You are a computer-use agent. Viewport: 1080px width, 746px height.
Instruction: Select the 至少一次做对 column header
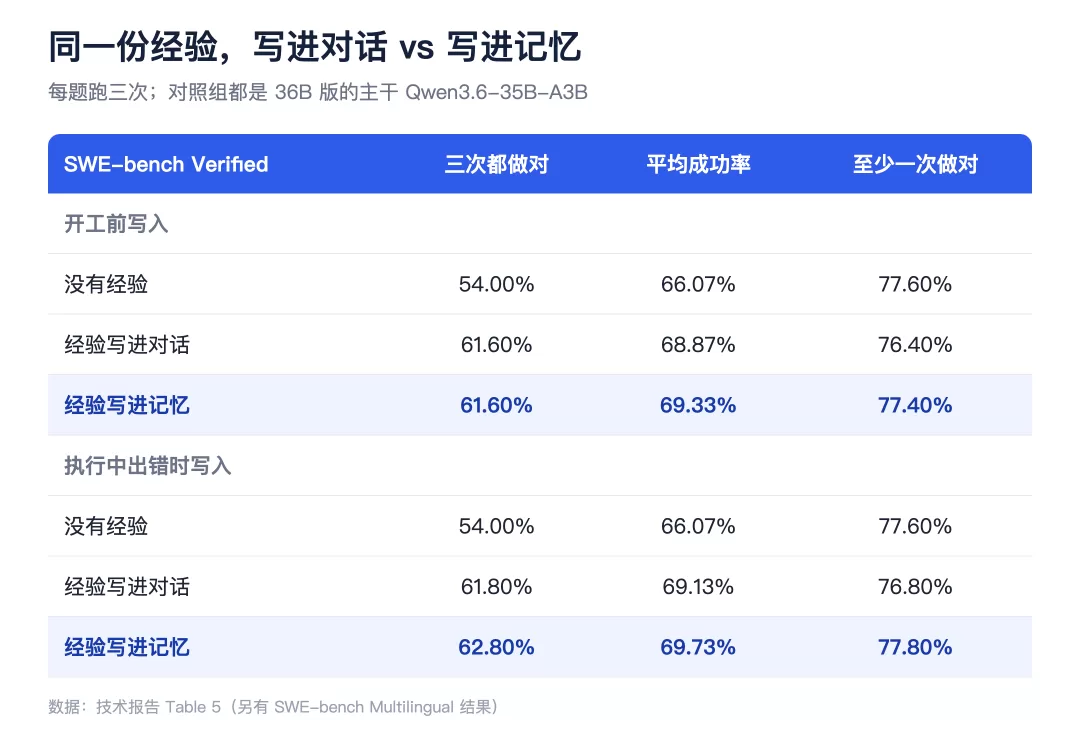click(x=915, y=164)
